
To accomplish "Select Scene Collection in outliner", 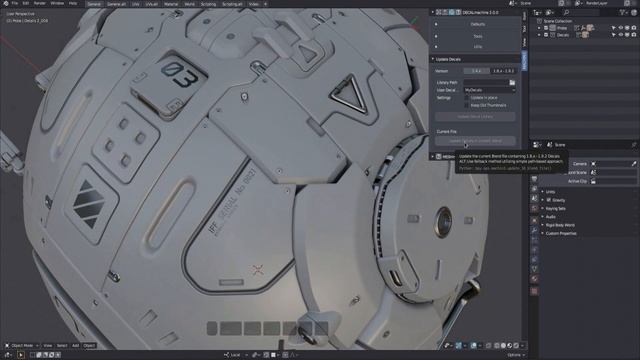I will point(558,21).
